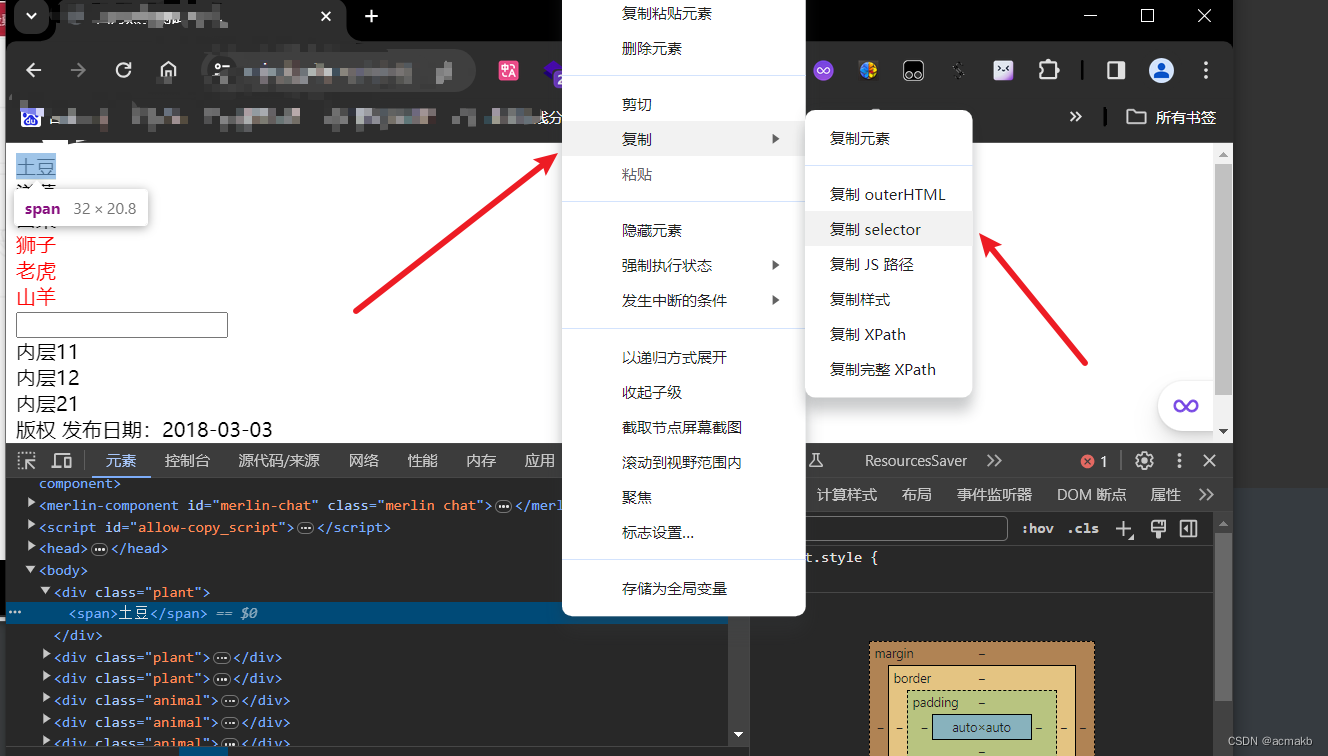Open the Extensions puzzle-piece menu

(x=1048, y=70)
